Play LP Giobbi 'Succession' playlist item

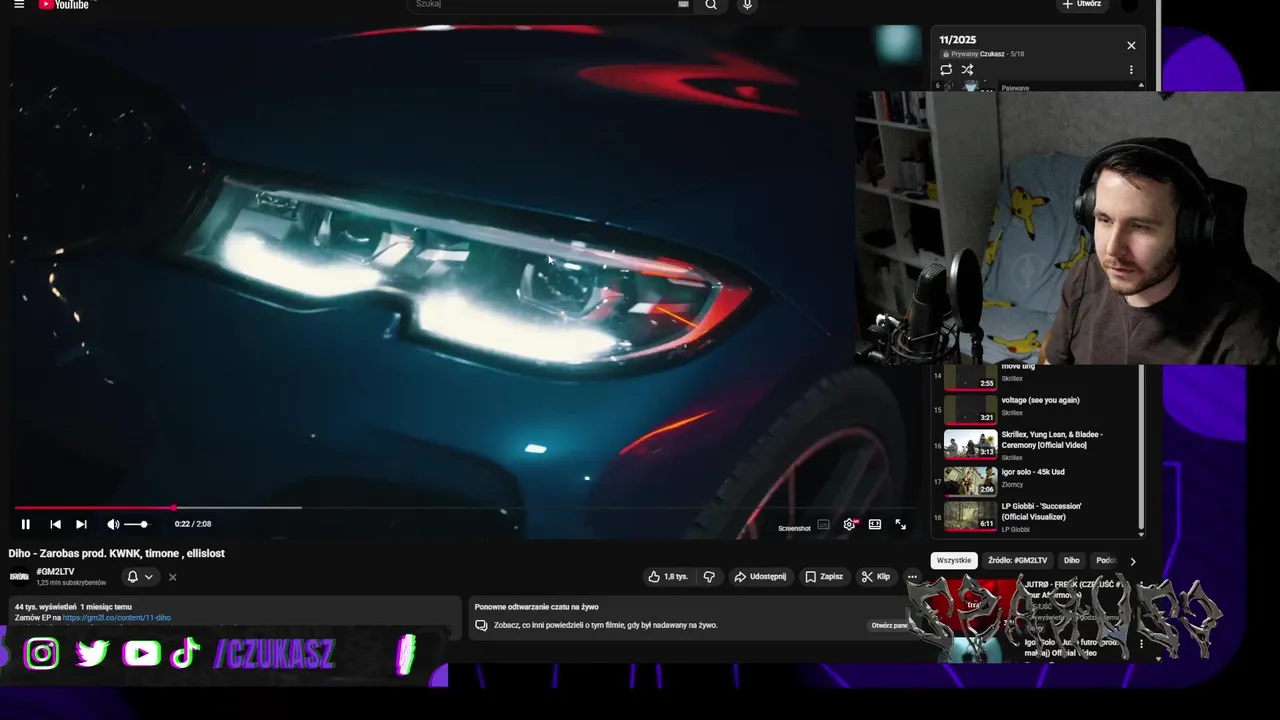tap(1036, 515)
